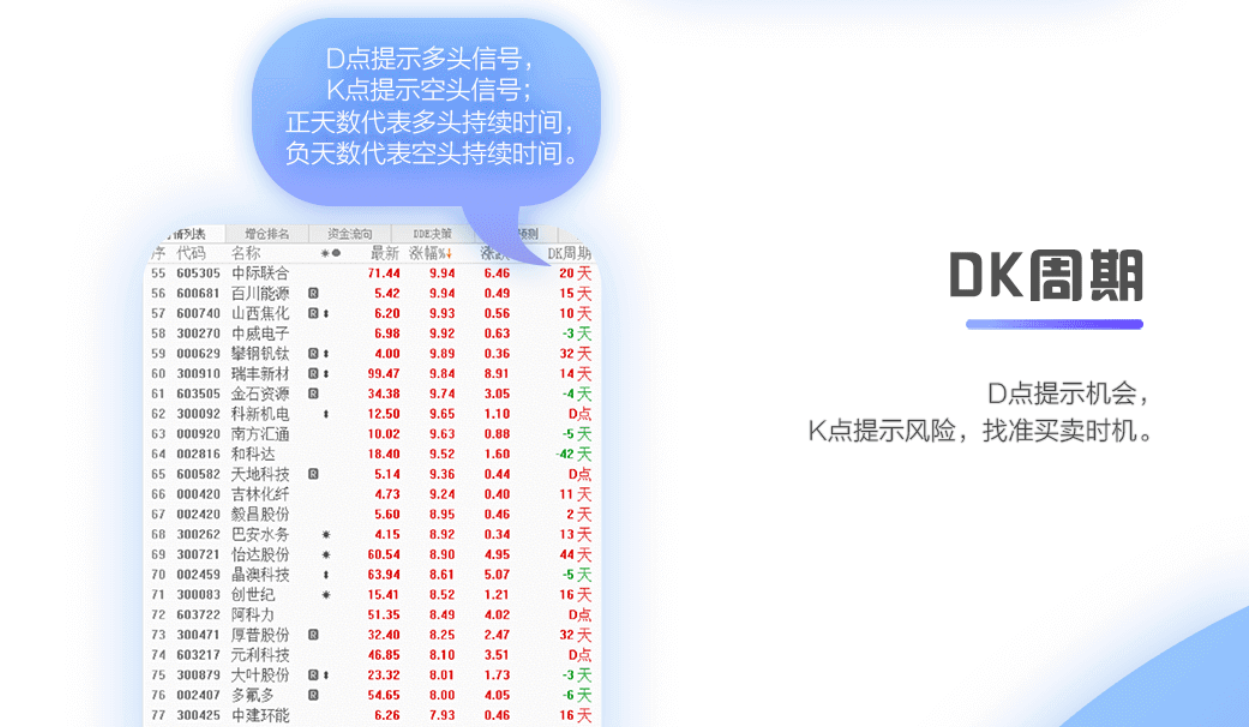Click the R icon next to 金石资源
This screenshot has height=727, width=1249.
[x=313, y=394]
